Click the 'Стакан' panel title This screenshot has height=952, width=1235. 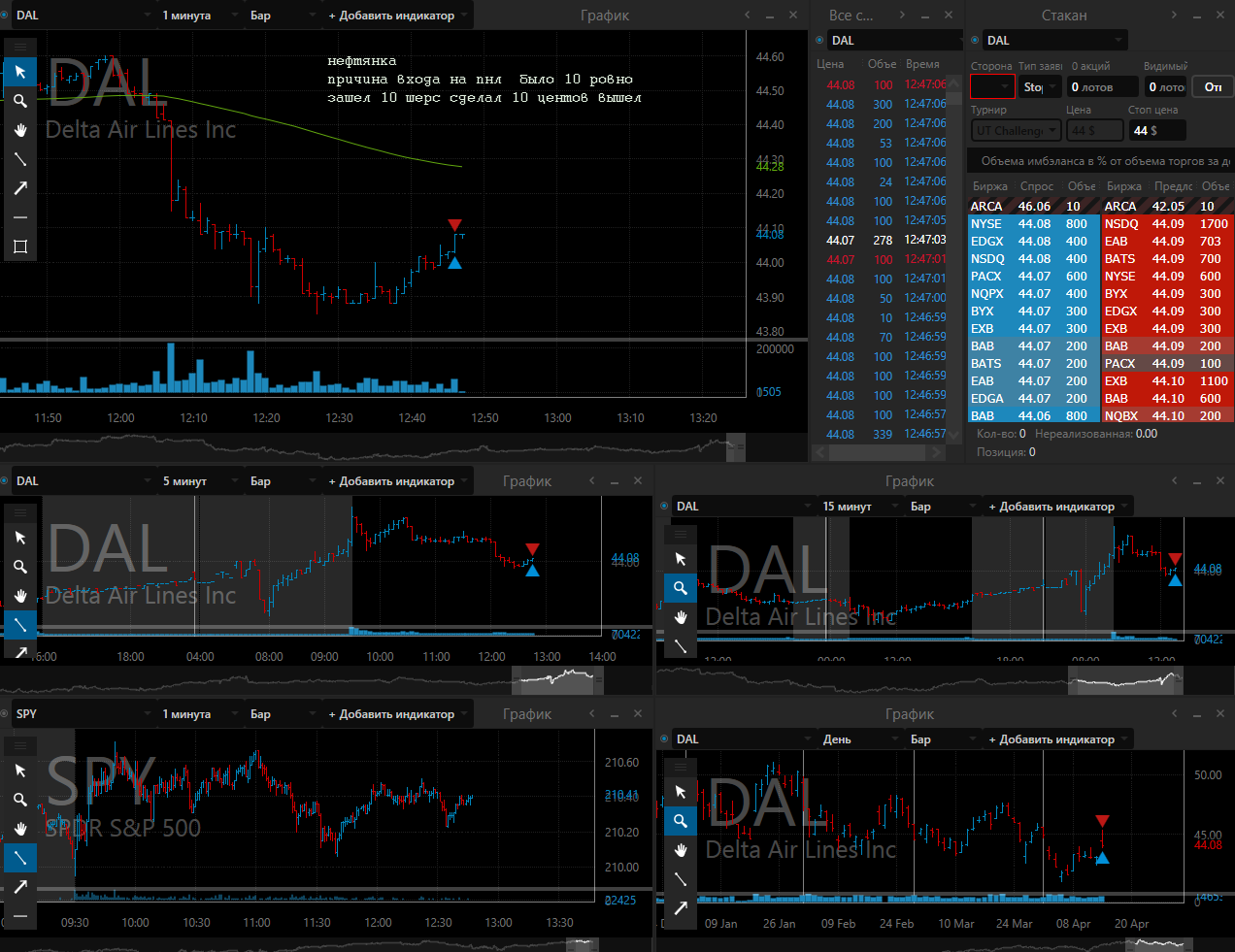tap(1064, 16)
